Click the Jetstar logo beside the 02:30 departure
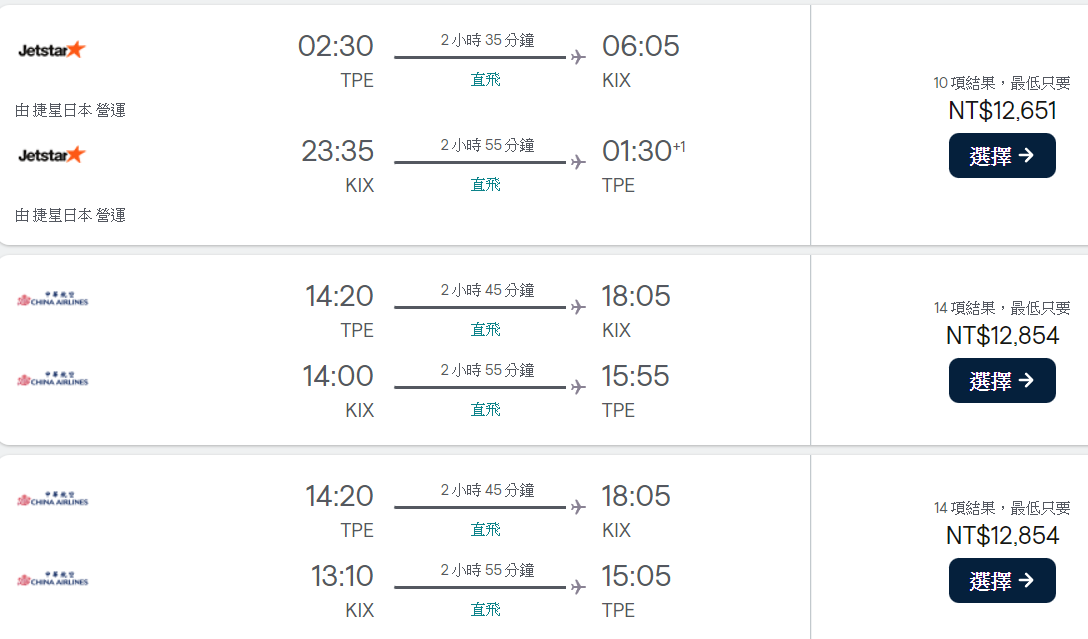The width and height of the screenshot is (1088, 639). click(52, 50)
